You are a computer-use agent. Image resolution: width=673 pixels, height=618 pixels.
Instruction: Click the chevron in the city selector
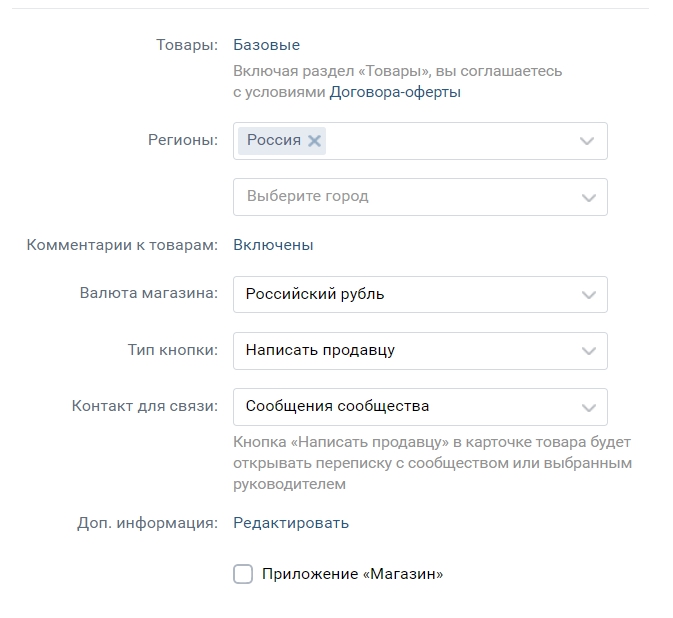(x=587, y=197)
